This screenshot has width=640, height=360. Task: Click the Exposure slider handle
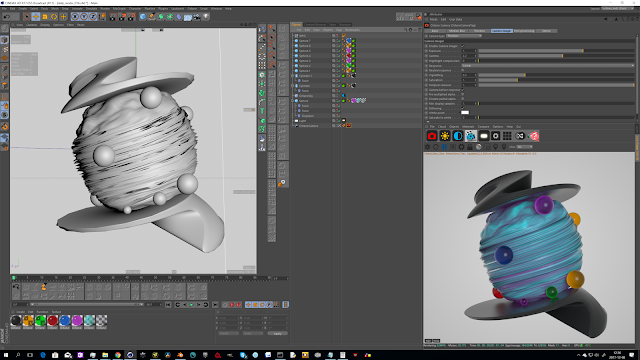coord(583,51)
